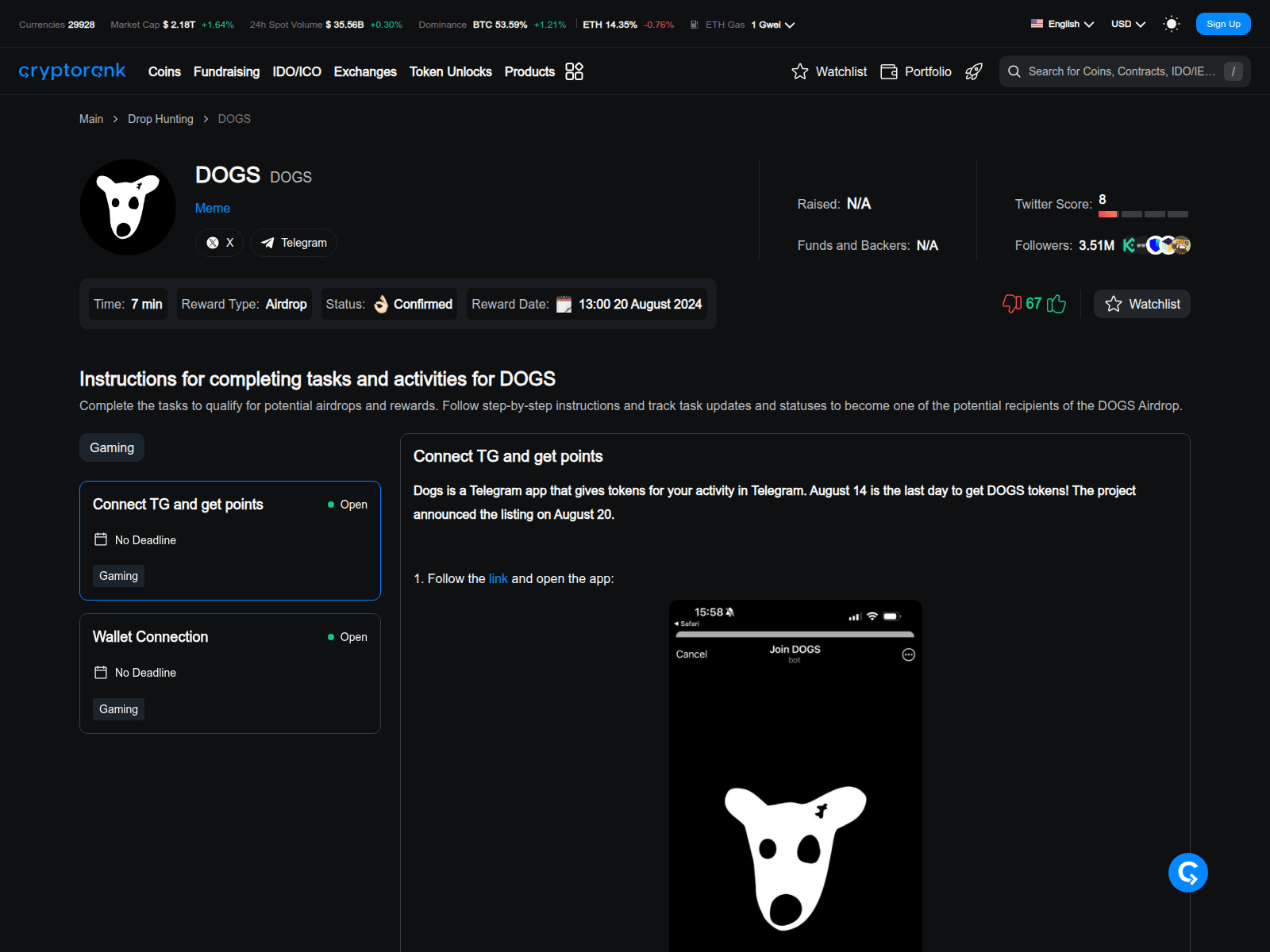
Task: Click the Portfolio text in navbar
Action: point(928,71)
